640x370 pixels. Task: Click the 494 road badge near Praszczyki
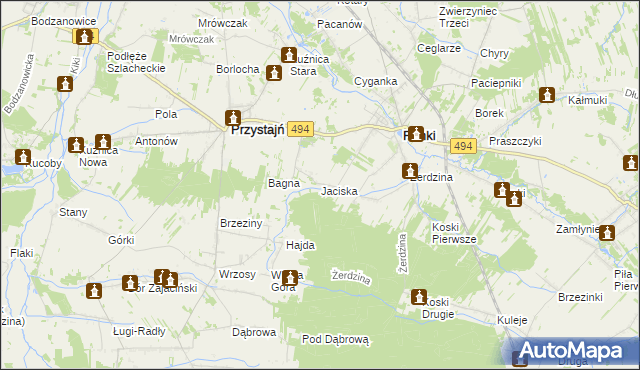(463, 146)
